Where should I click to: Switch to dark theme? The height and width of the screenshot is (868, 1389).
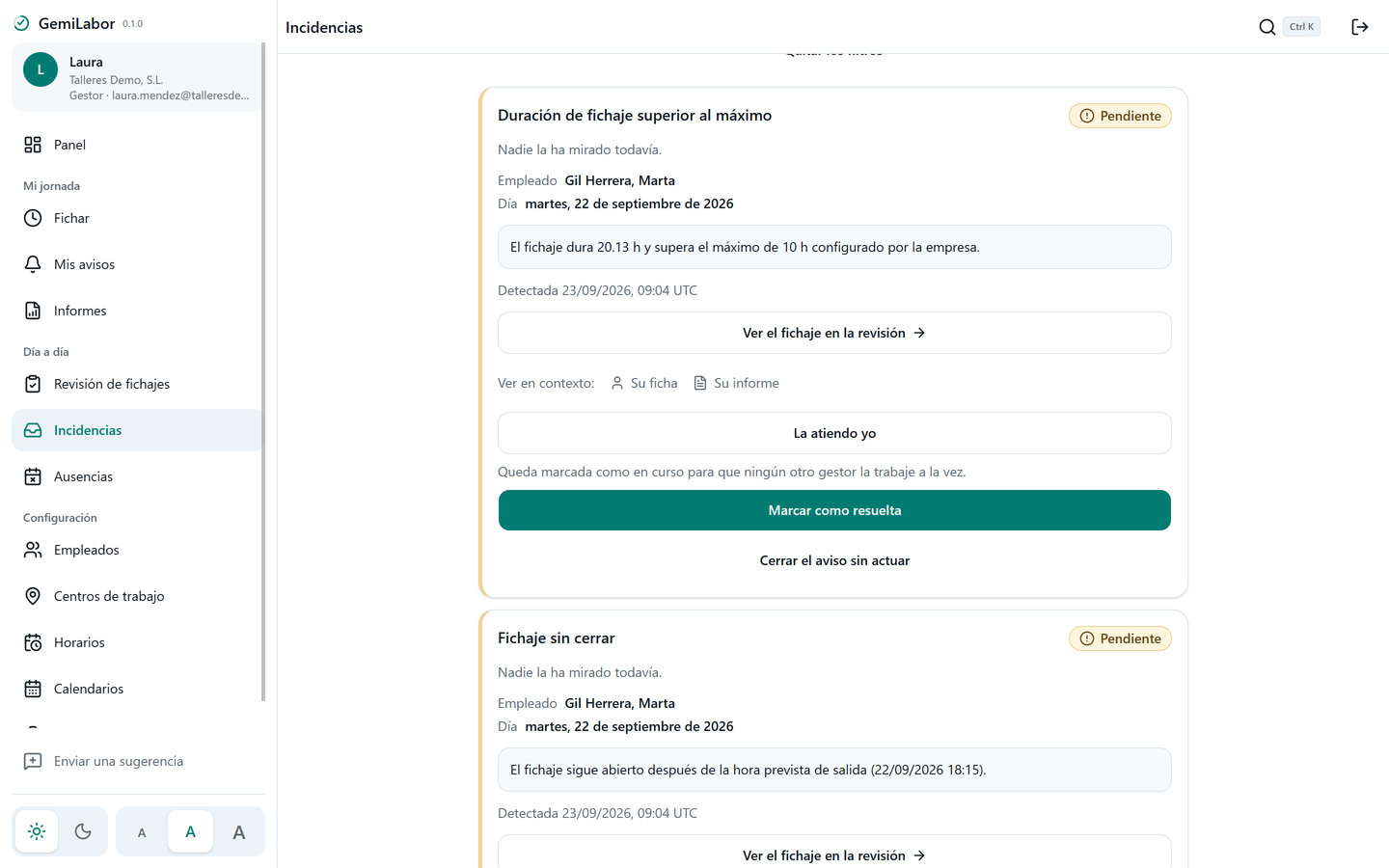coord(83,831)
